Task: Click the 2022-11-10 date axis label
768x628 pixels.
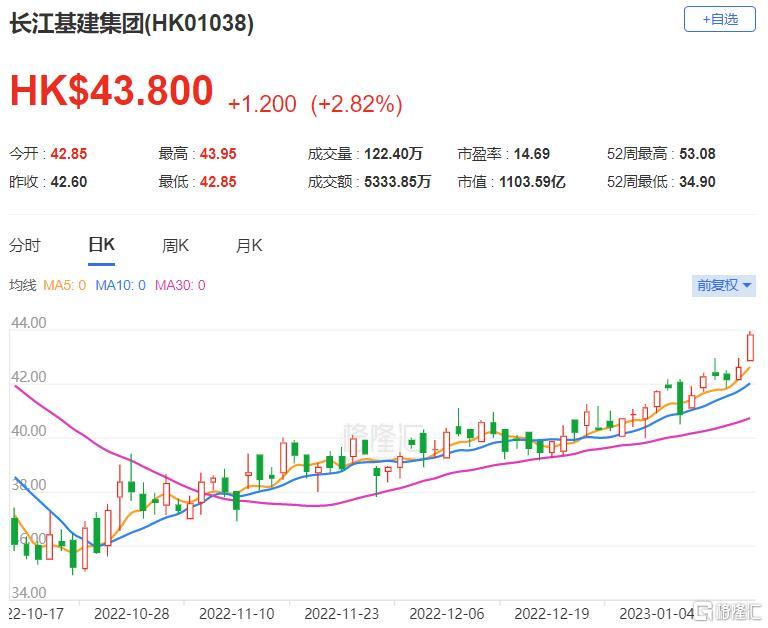Action: [x=237, y=614]
